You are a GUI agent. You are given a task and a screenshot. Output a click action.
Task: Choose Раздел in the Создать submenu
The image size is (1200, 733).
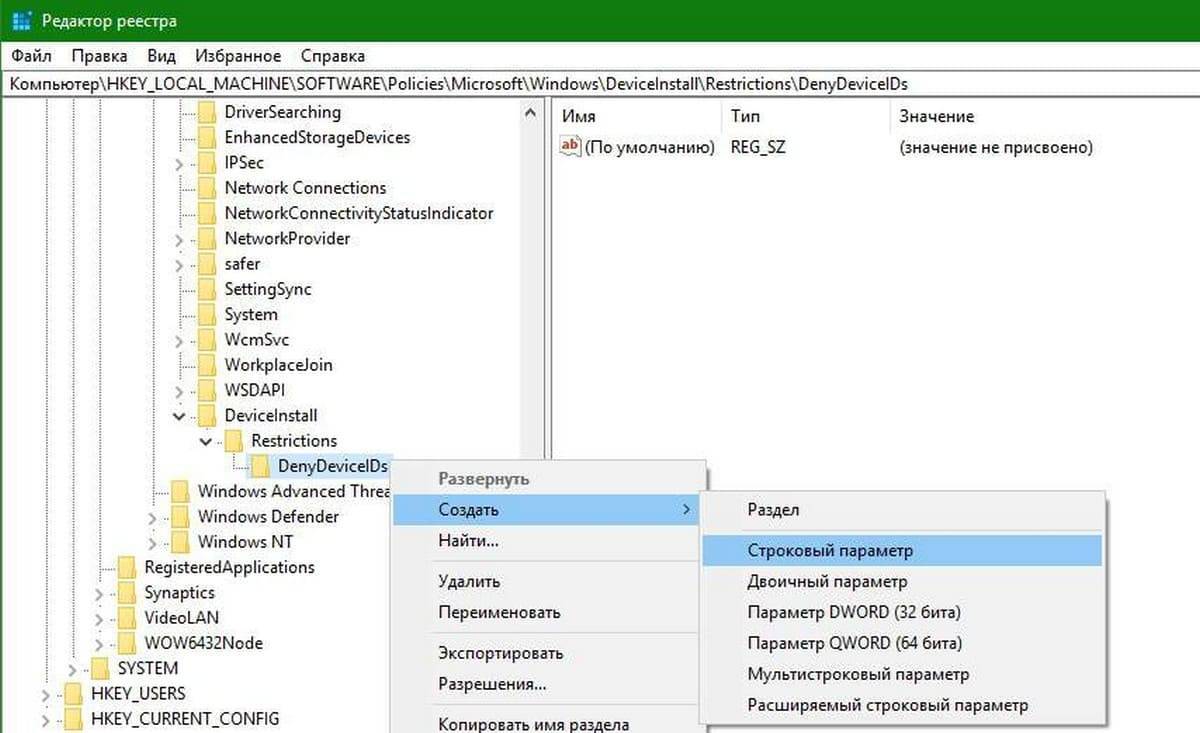tap(902, 509)
